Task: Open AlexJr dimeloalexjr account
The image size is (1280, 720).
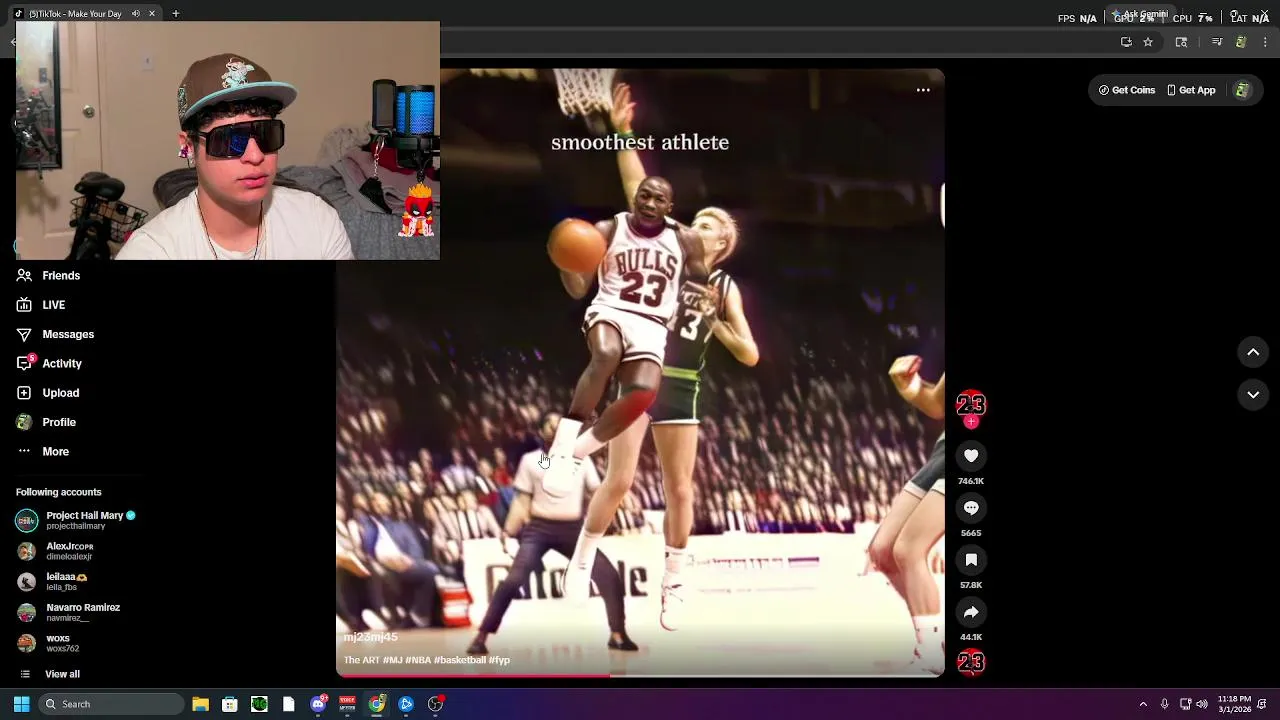Action: 55,551
